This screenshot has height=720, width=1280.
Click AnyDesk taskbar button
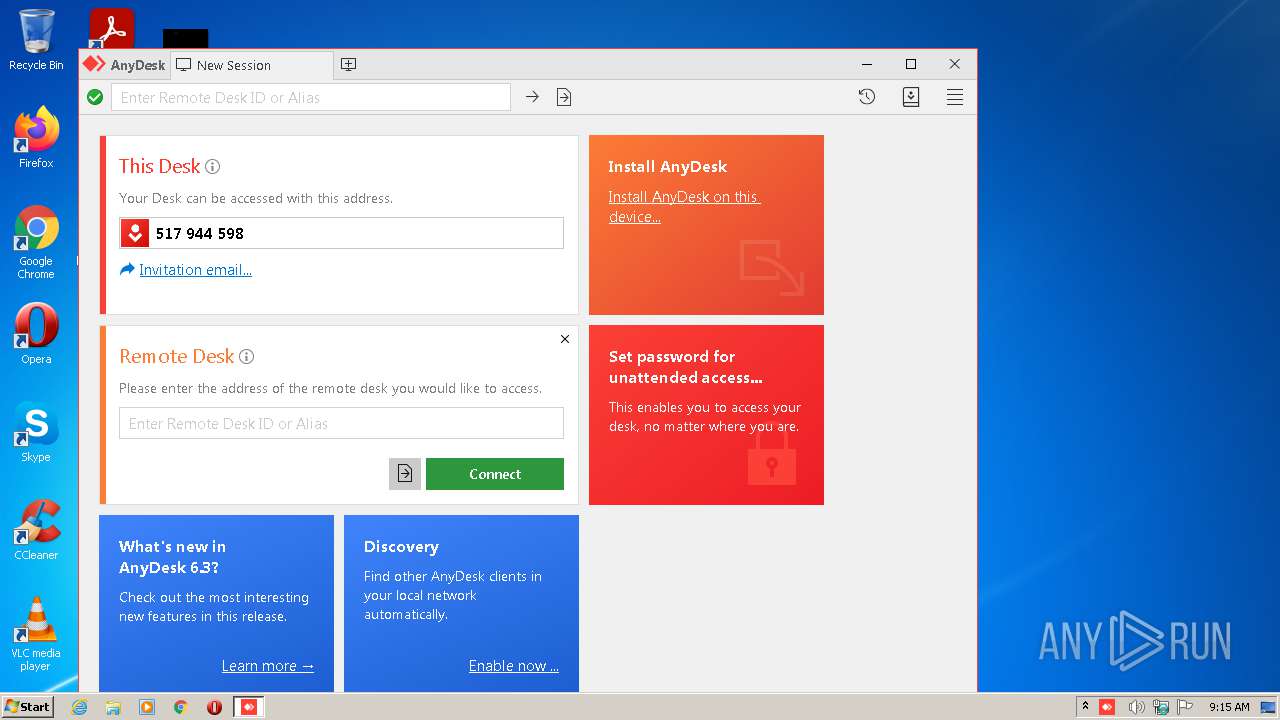(x=249, y=707)
